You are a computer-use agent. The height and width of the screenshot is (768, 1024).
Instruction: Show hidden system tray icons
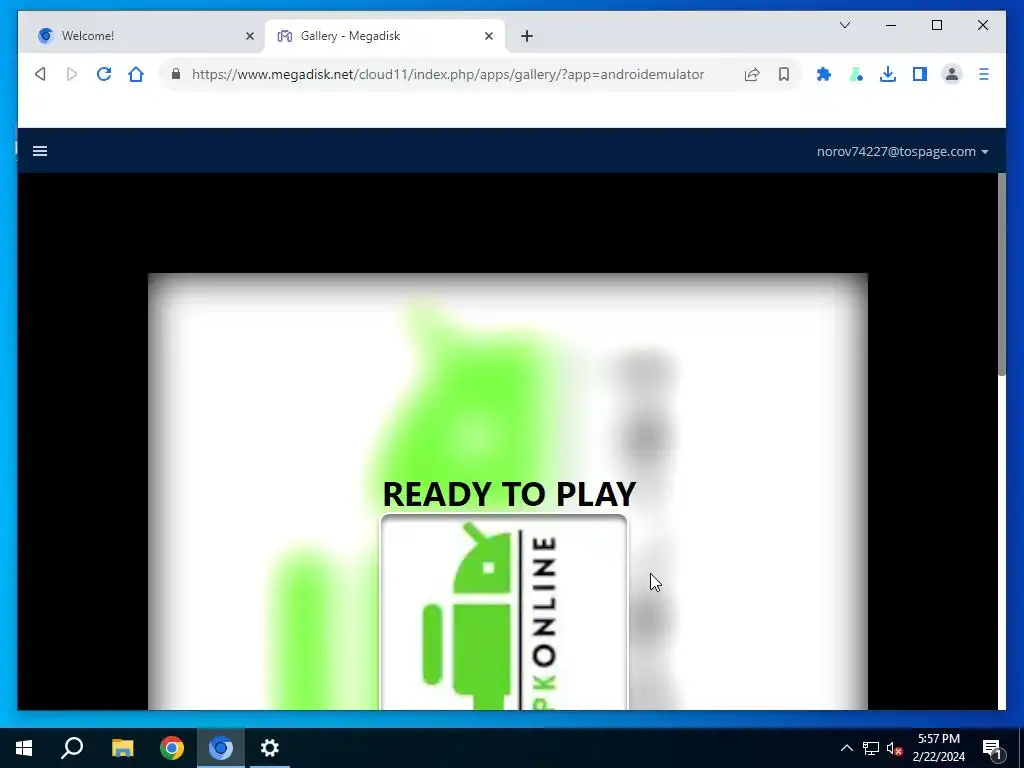(846, 748)
